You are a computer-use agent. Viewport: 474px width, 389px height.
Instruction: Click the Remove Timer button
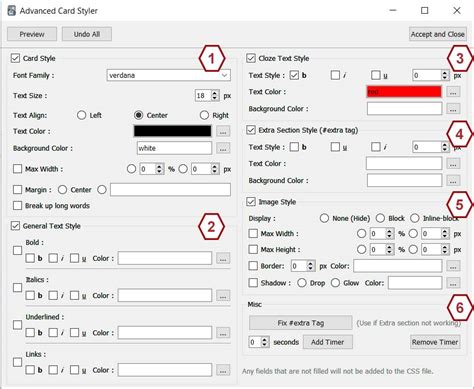point(435,342)
